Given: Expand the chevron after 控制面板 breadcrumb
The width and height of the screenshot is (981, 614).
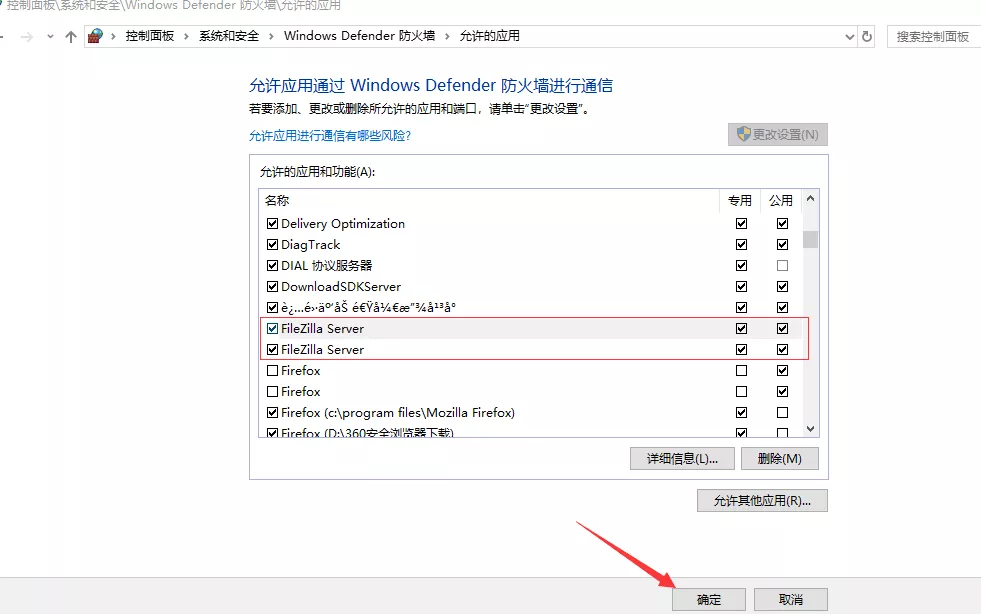Looking at the screenshot, I should click(x=186, y=36).
